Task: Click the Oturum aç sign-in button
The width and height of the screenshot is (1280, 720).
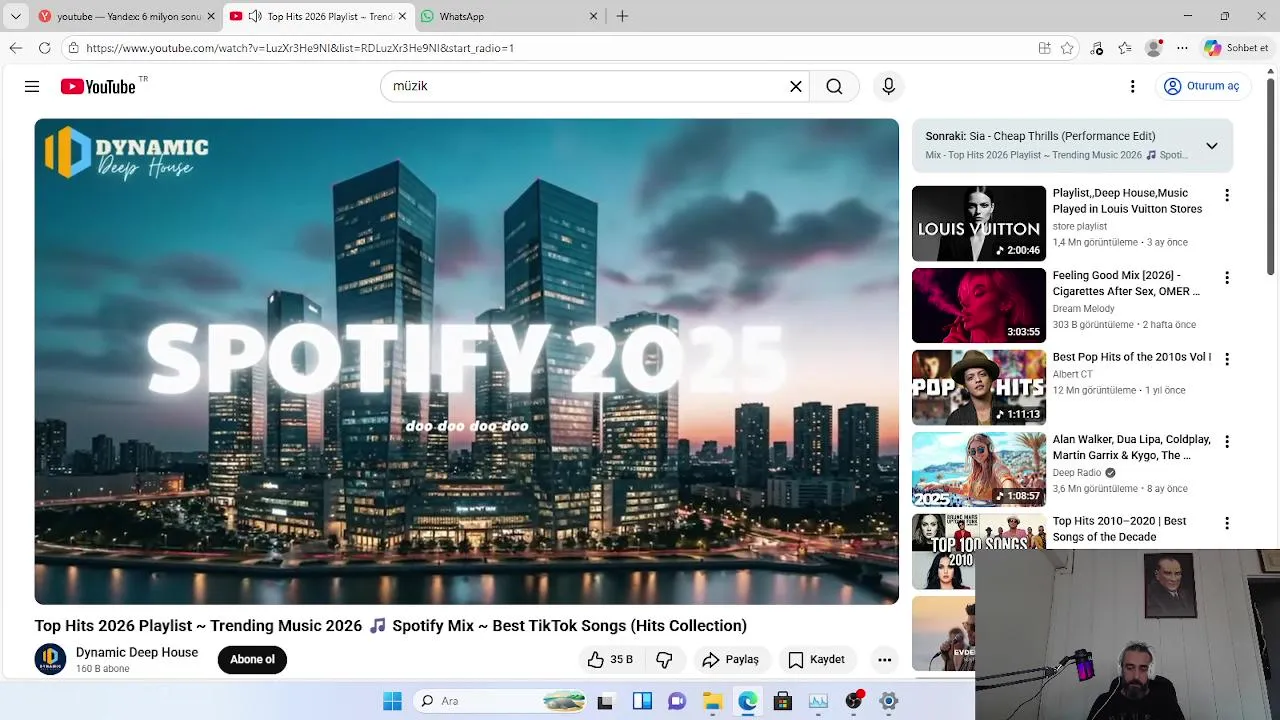Action: 1202,87
